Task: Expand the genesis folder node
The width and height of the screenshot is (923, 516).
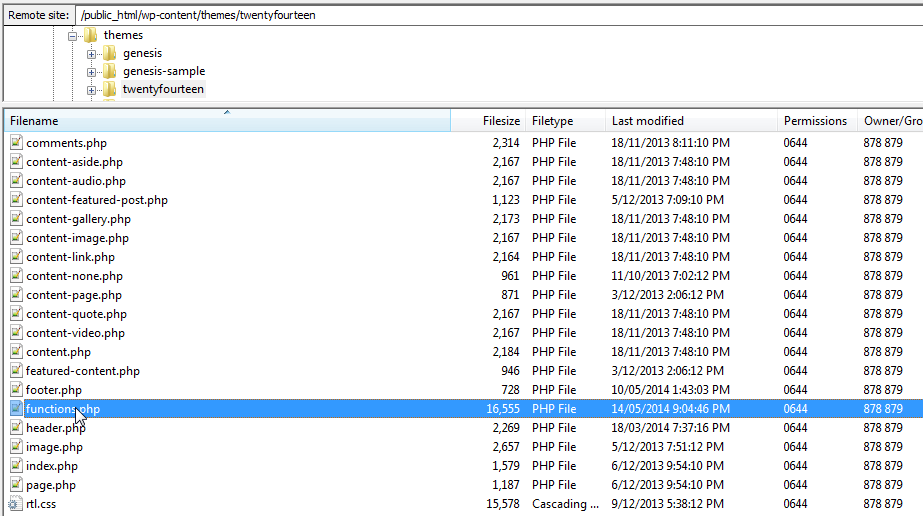Action: click(92, 53)
